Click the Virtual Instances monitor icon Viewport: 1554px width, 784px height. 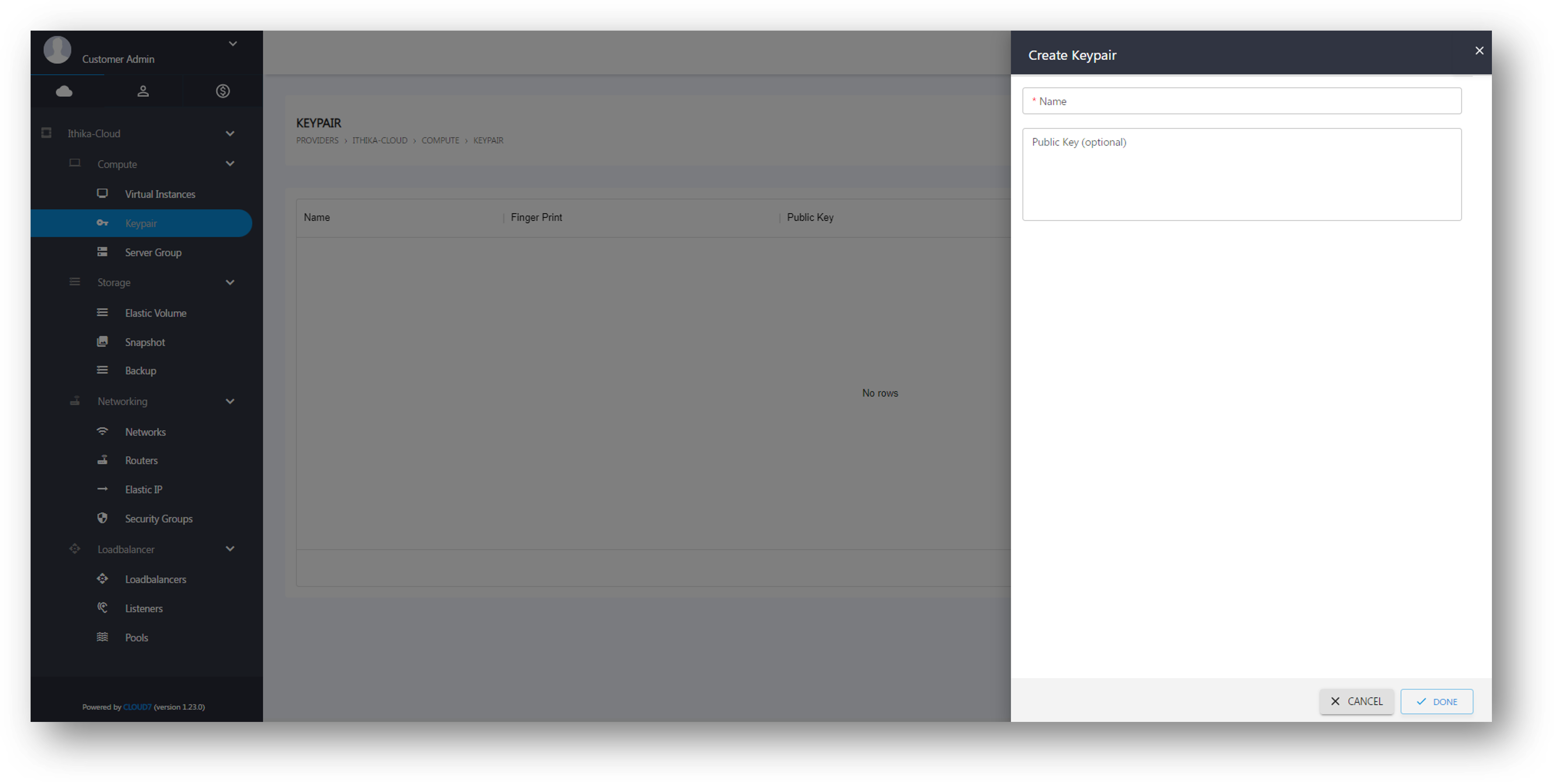click(103, 194)
